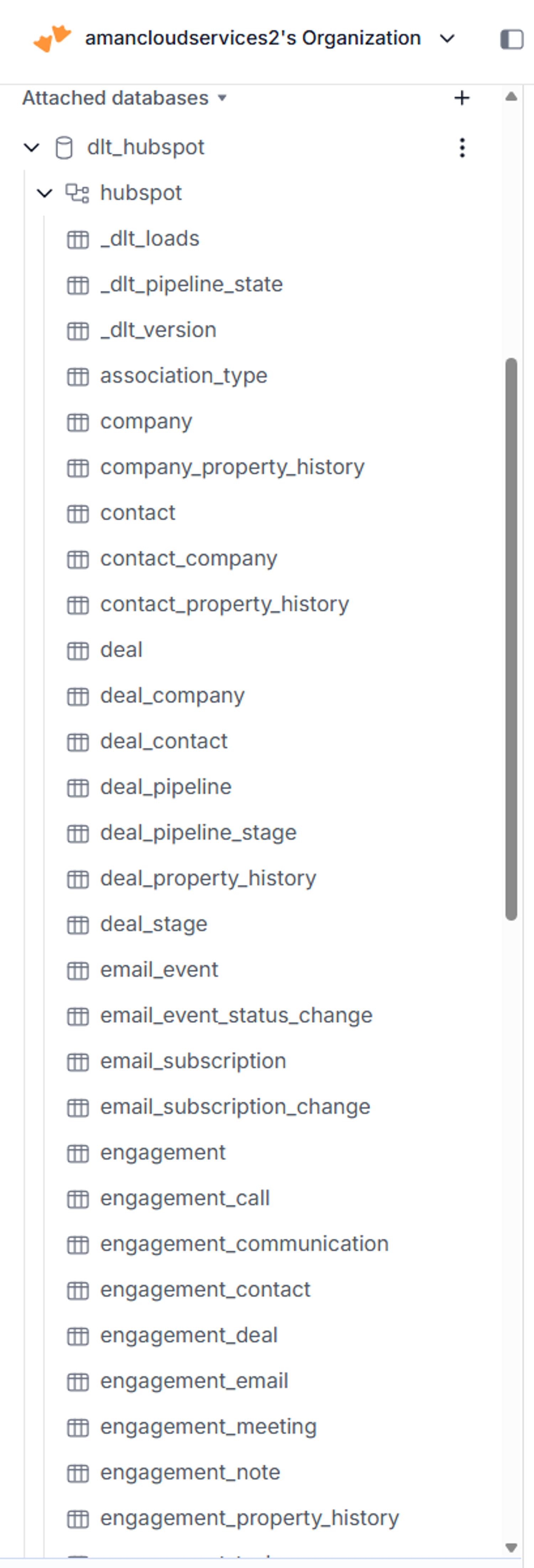Collapse the hubspot schema node
Image resolution: width=534 pixels, height=1568 pixels.
(44, 193)
